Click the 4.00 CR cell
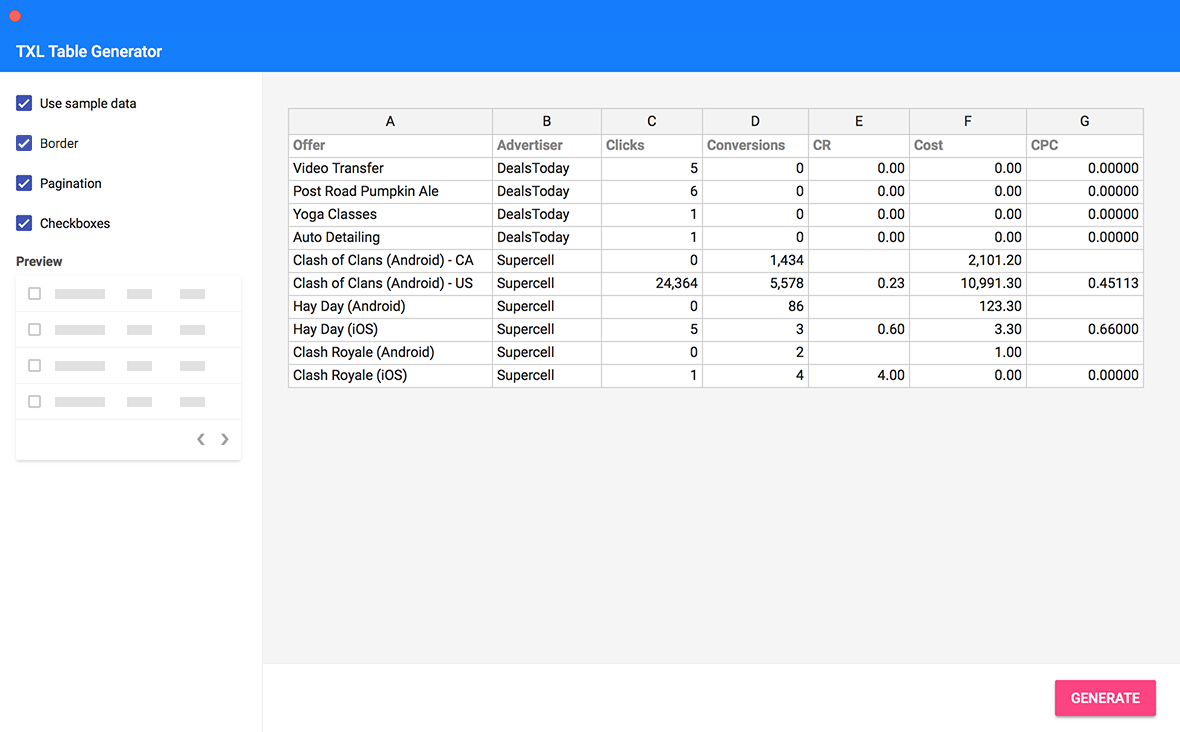Screen dimensions: 1180x732 [x=859, y=375]
